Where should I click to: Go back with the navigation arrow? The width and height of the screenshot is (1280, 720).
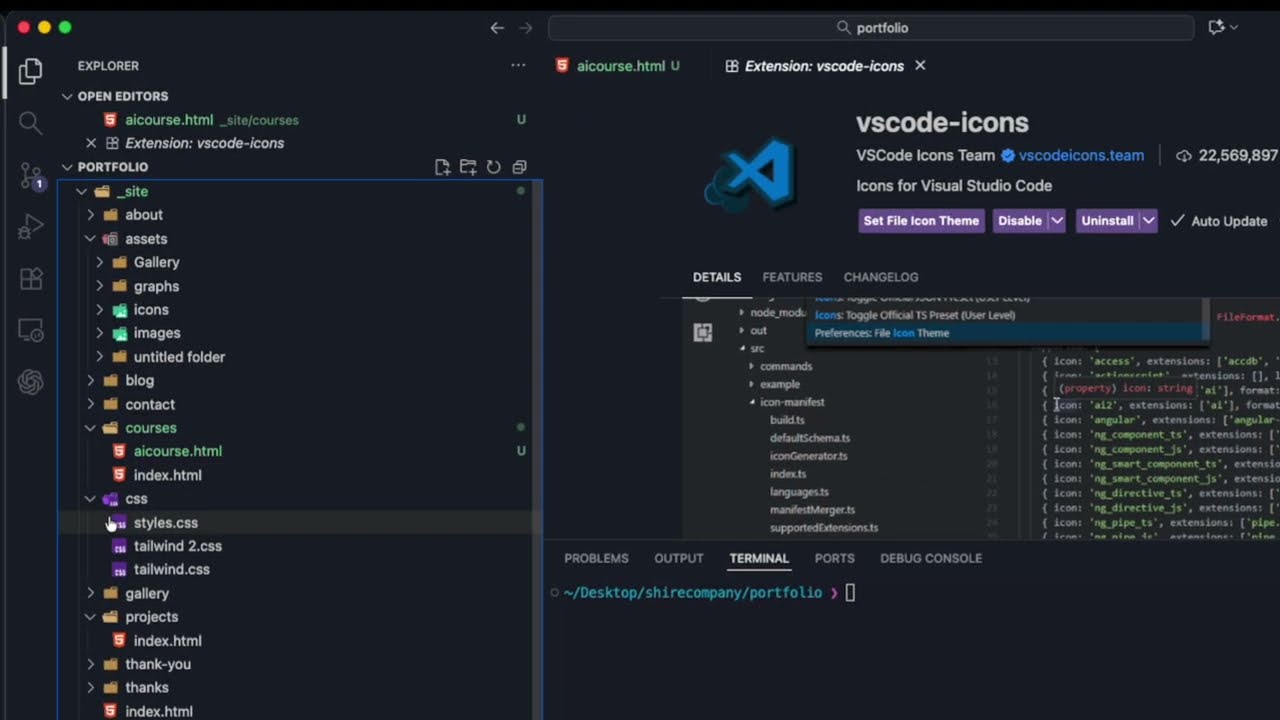[497, 28]
